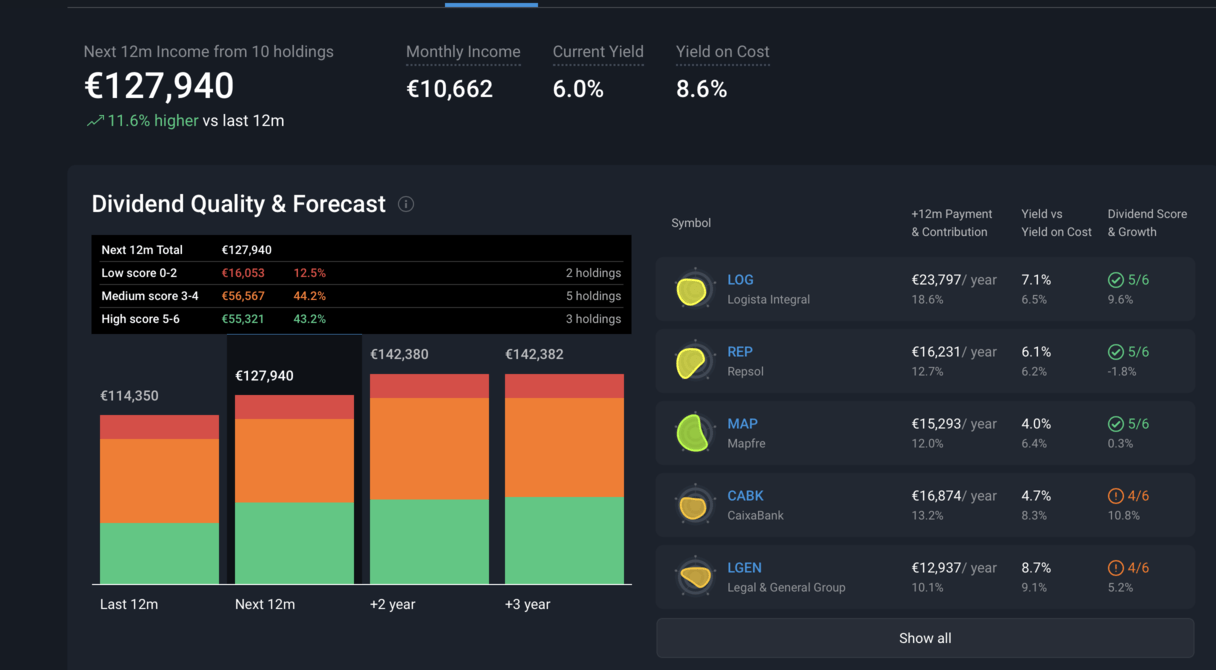1216x670 pixels.
Task: Click the red low-score segment of +3 year bar
Action: pos(564,386)
